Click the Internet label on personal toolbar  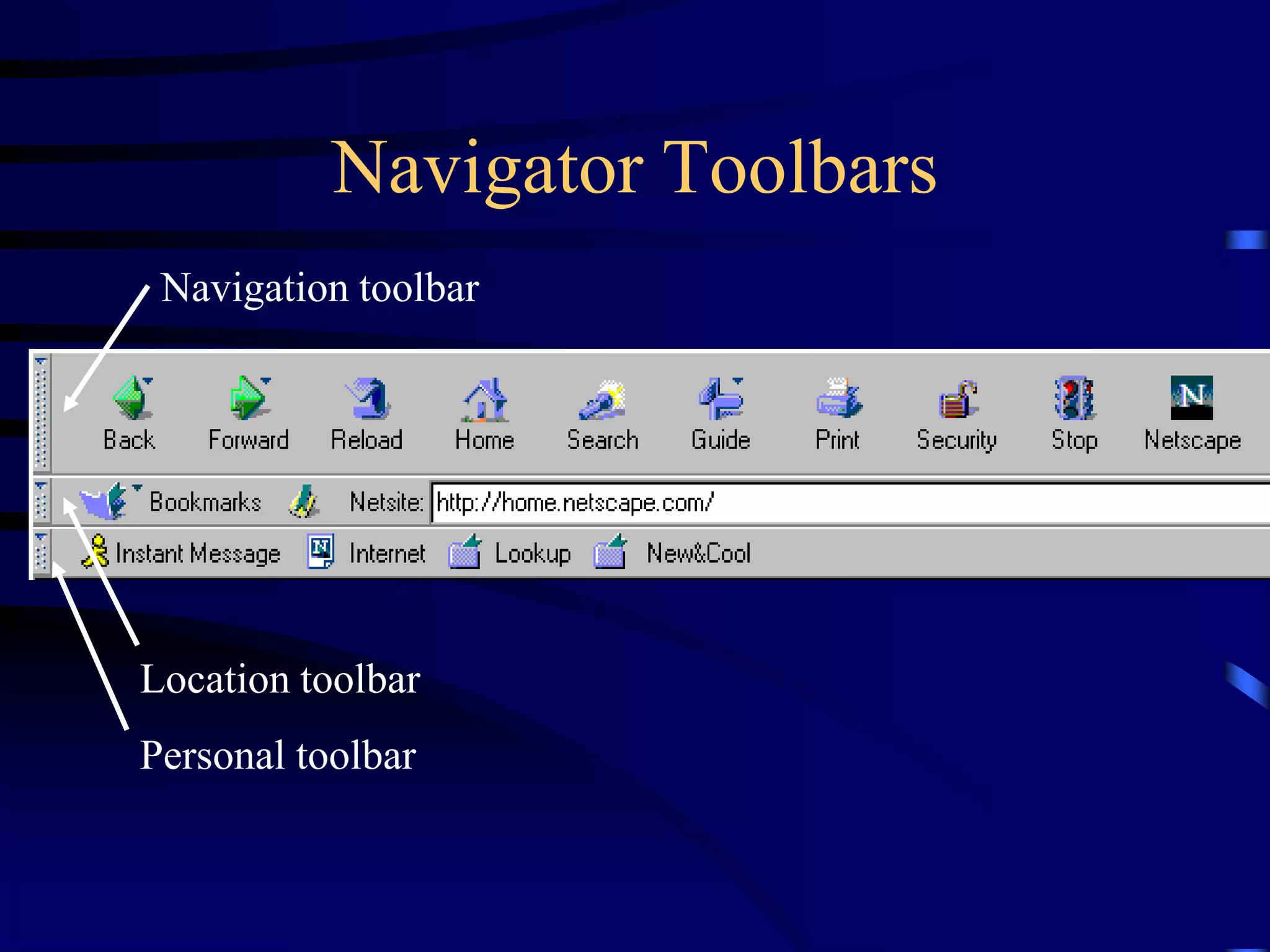point(388,553)
